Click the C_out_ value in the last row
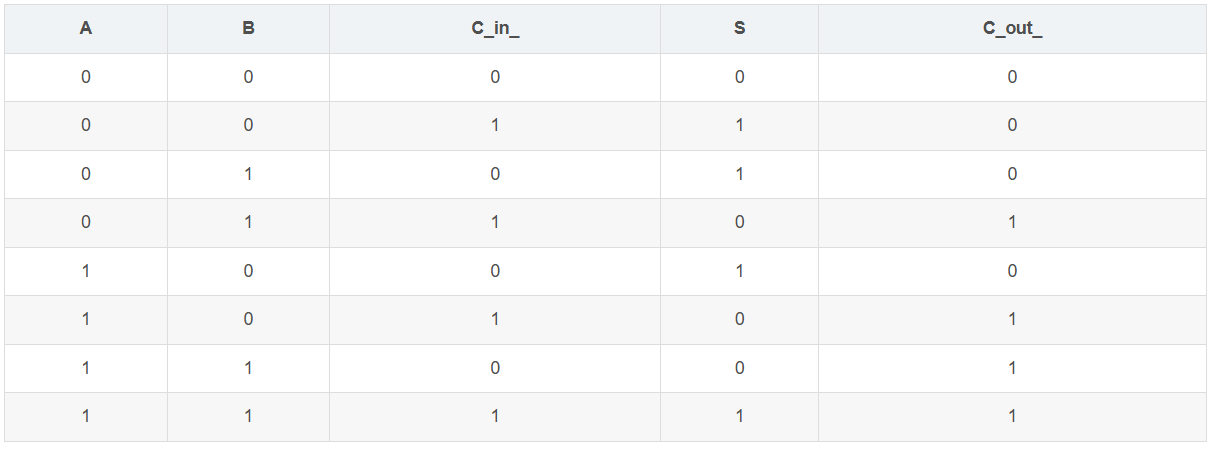 tap(1012, 416)
